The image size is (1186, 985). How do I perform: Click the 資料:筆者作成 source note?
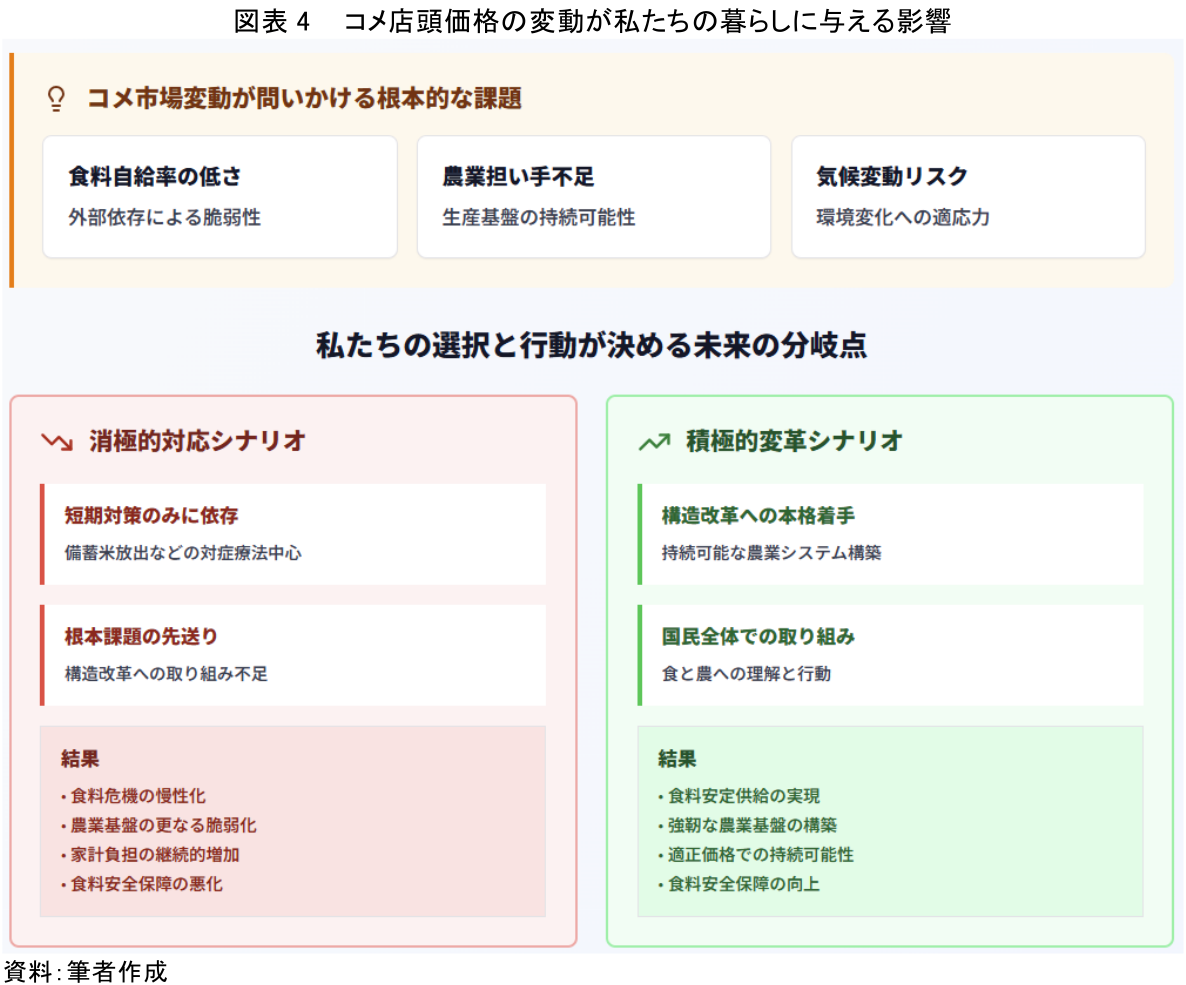(85, 971)
